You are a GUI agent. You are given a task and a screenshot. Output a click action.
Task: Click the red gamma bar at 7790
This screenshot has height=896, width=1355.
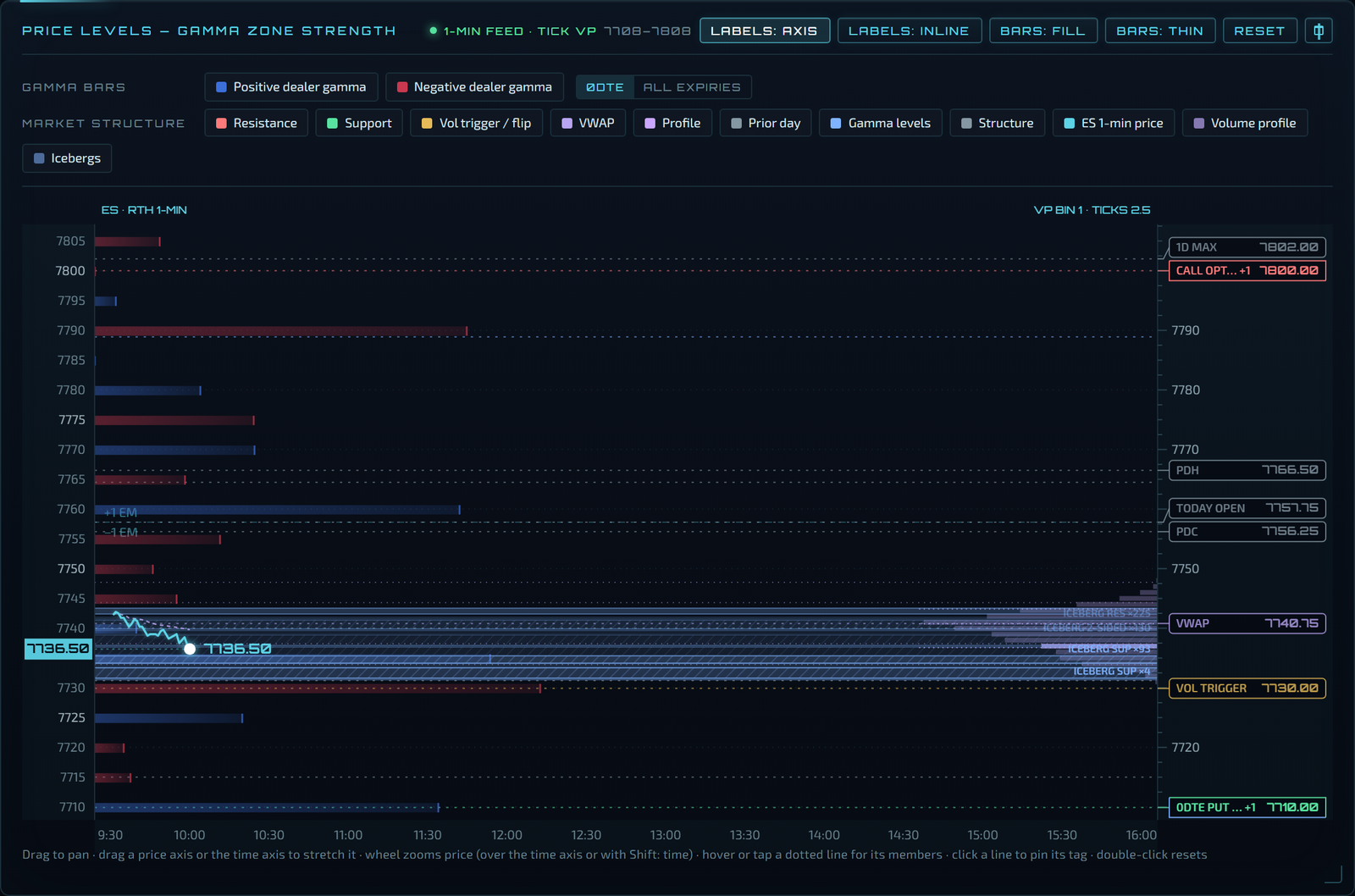click(281, 331)
